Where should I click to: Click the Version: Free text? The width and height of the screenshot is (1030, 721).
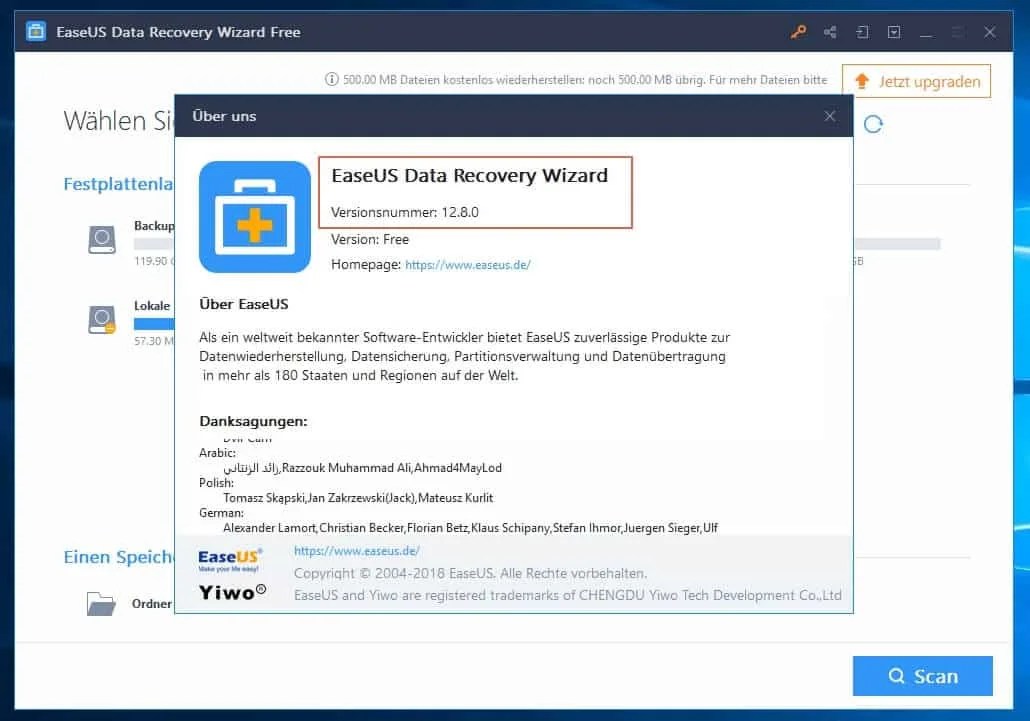(370, 239)
